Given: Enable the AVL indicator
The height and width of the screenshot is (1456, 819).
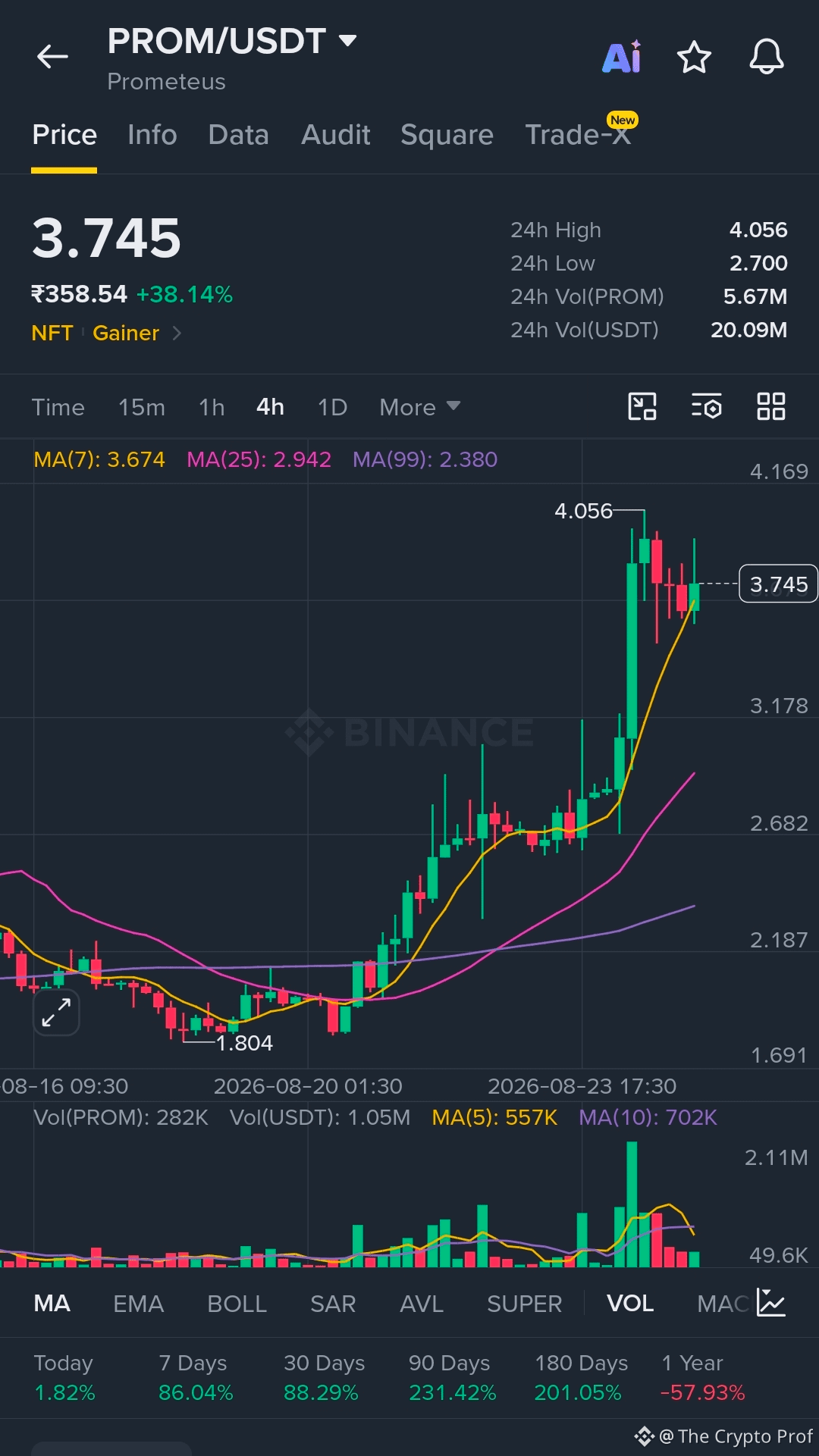Looking at the screenshot, I should pyautogui.click(x=422, y=1303).
